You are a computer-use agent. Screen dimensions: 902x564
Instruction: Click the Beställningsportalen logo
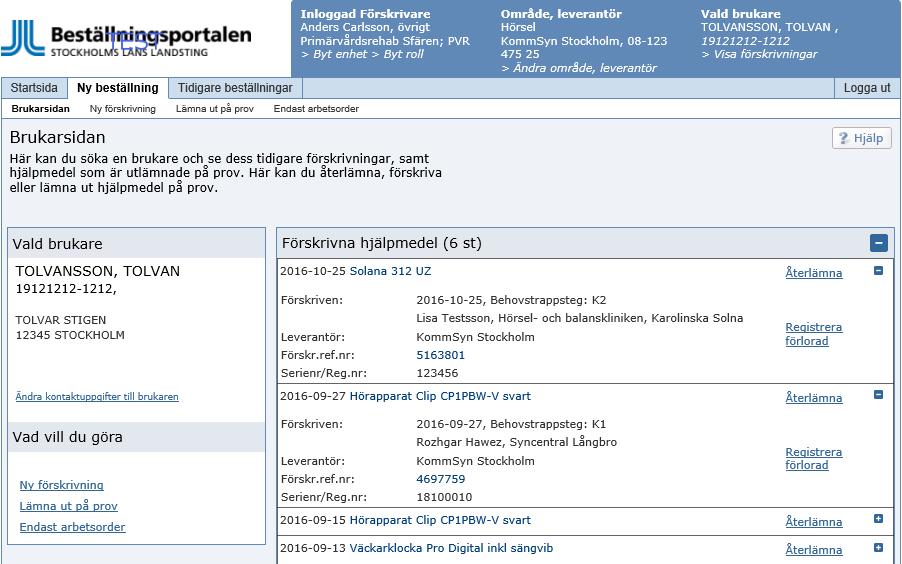coord(127,39)
